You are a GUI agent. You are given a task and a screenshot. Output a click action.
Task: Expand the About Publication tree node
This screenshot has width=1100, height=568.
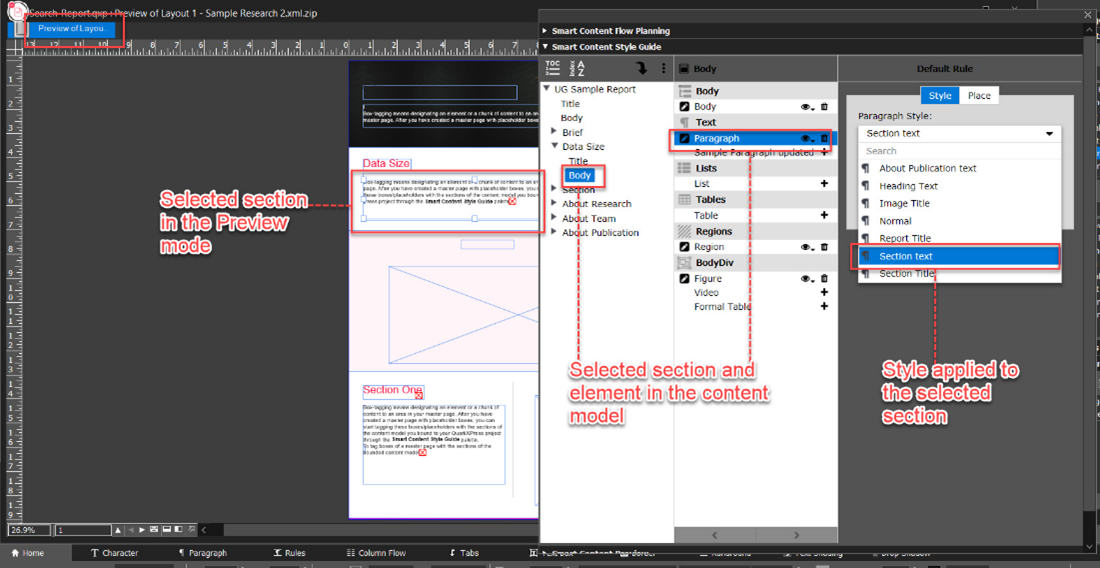(555, 232)
